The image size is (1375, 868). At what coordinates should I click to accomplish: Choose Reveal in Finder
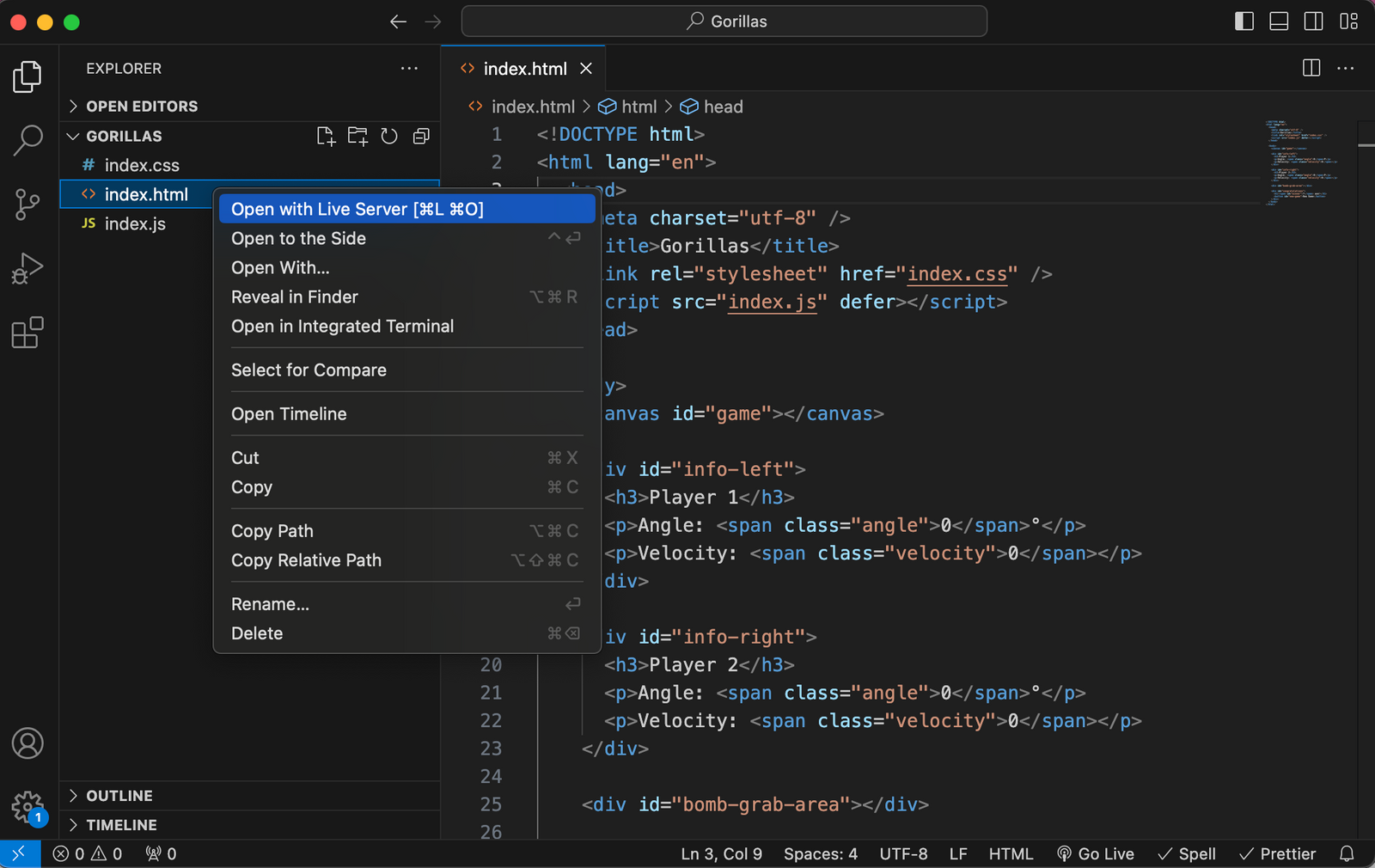click(406, 296)
